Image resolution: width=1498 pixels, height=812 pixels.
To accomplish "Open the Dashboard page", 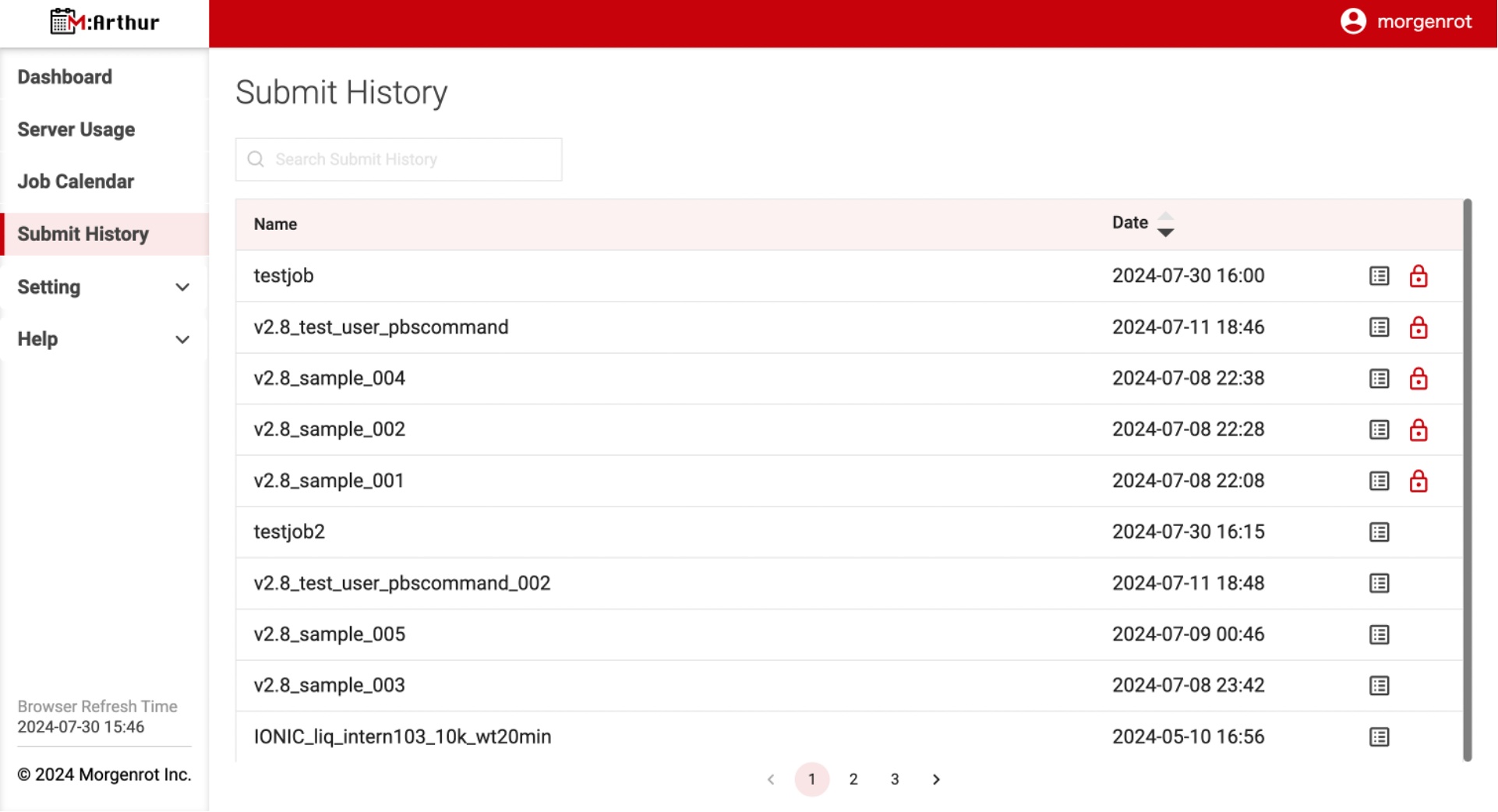I will point(65,77).
